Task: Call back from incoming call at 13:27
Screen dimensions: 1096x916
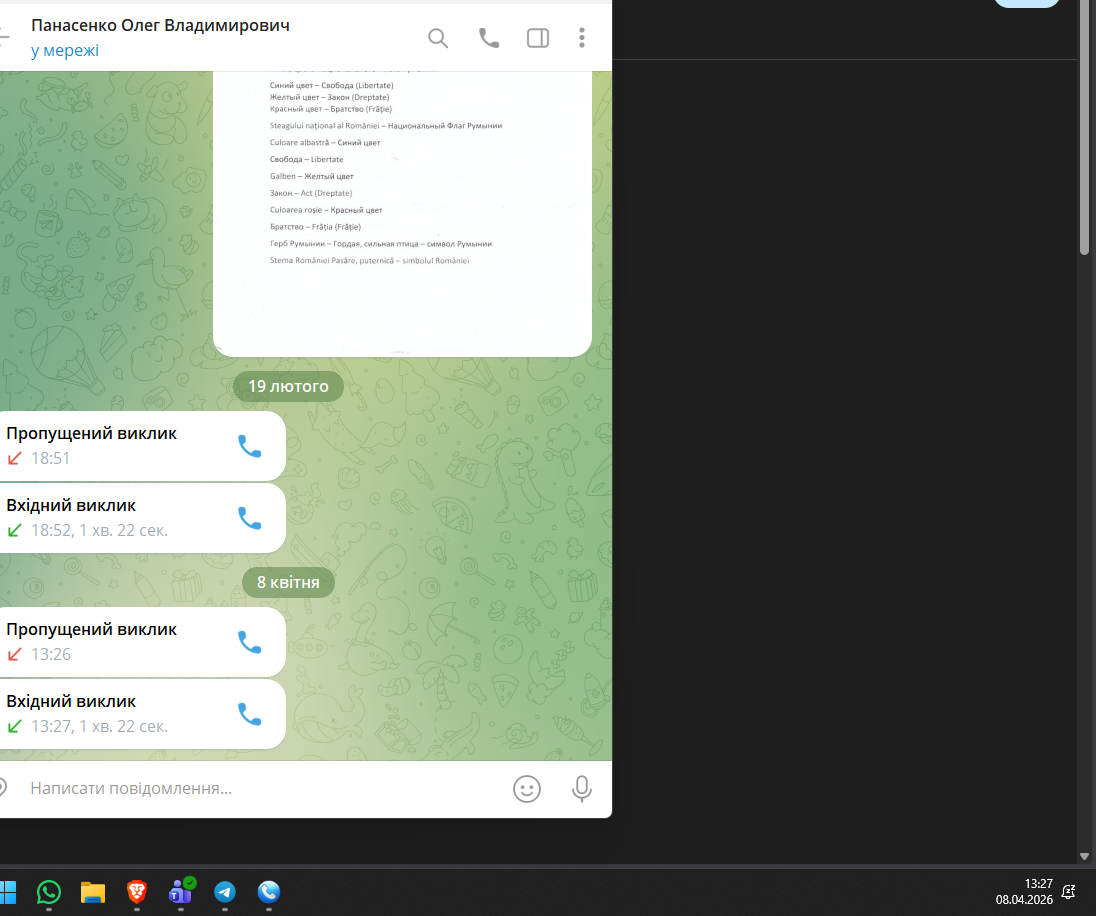Action: pyautogui.click(x=250, y=714)
